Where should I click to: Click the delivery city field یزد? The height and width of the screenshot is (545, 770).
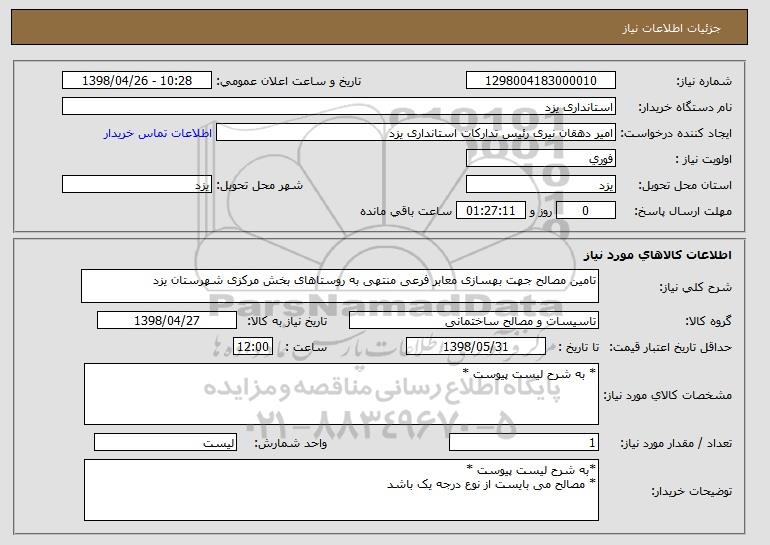click(x=137, y=185)
